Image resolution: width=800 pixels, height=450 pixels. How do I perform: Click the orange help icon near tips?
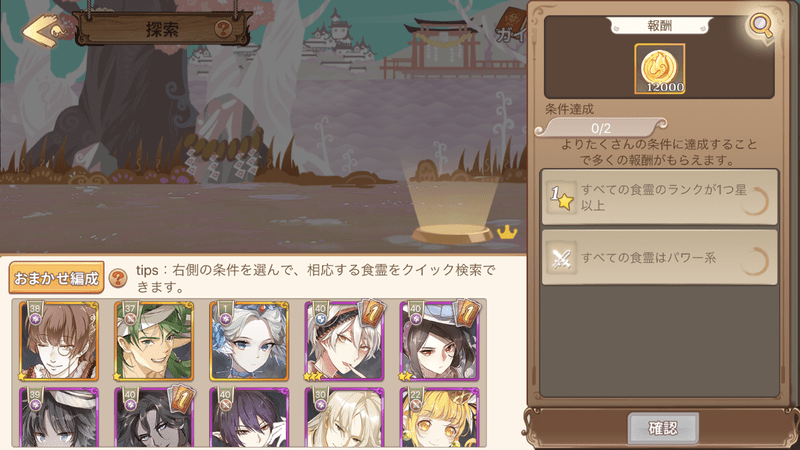(x=118, y=278)
